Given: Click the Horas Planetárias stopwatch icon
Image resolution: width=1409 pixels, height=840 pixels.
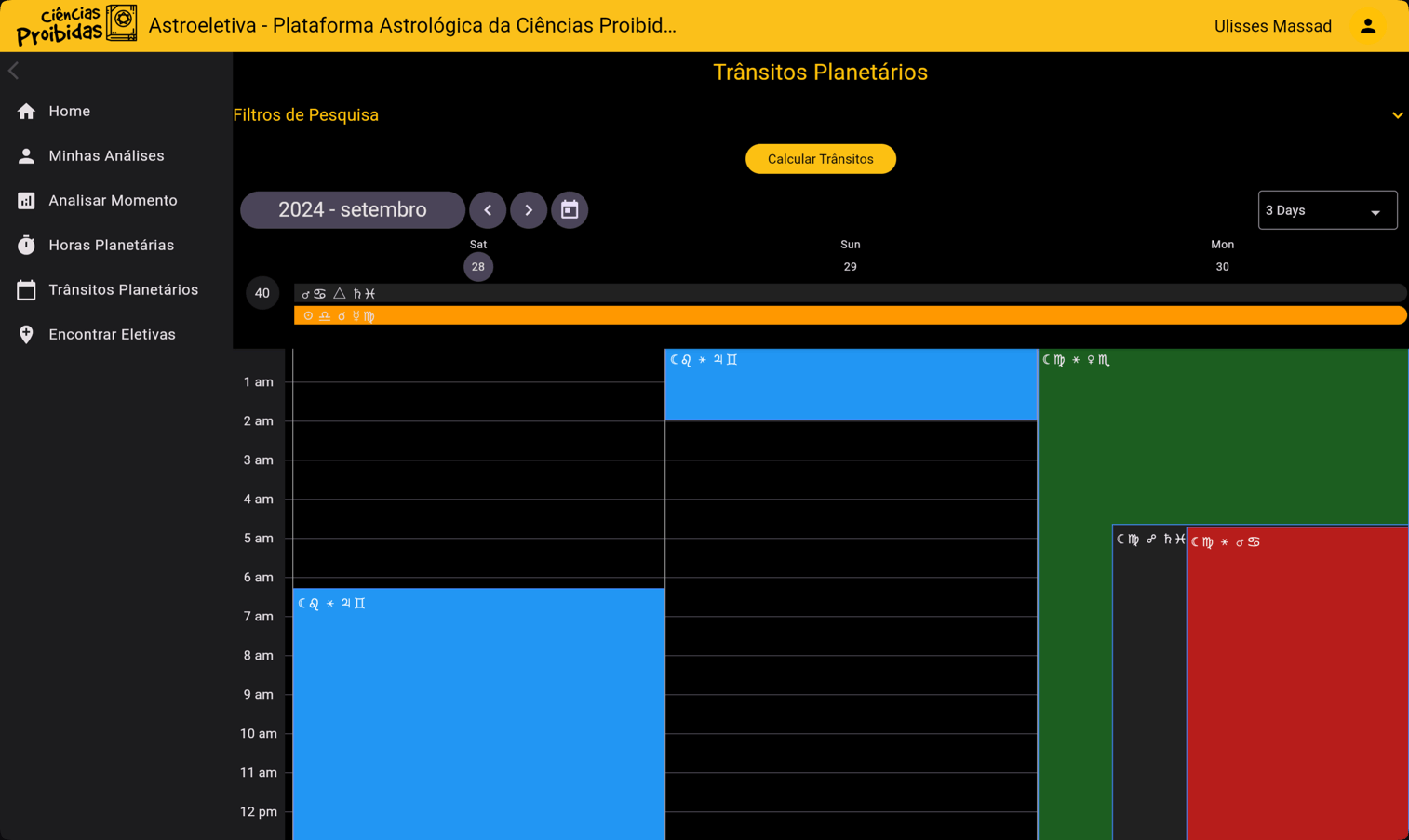Looking at the screenshot, I should 26,246.
